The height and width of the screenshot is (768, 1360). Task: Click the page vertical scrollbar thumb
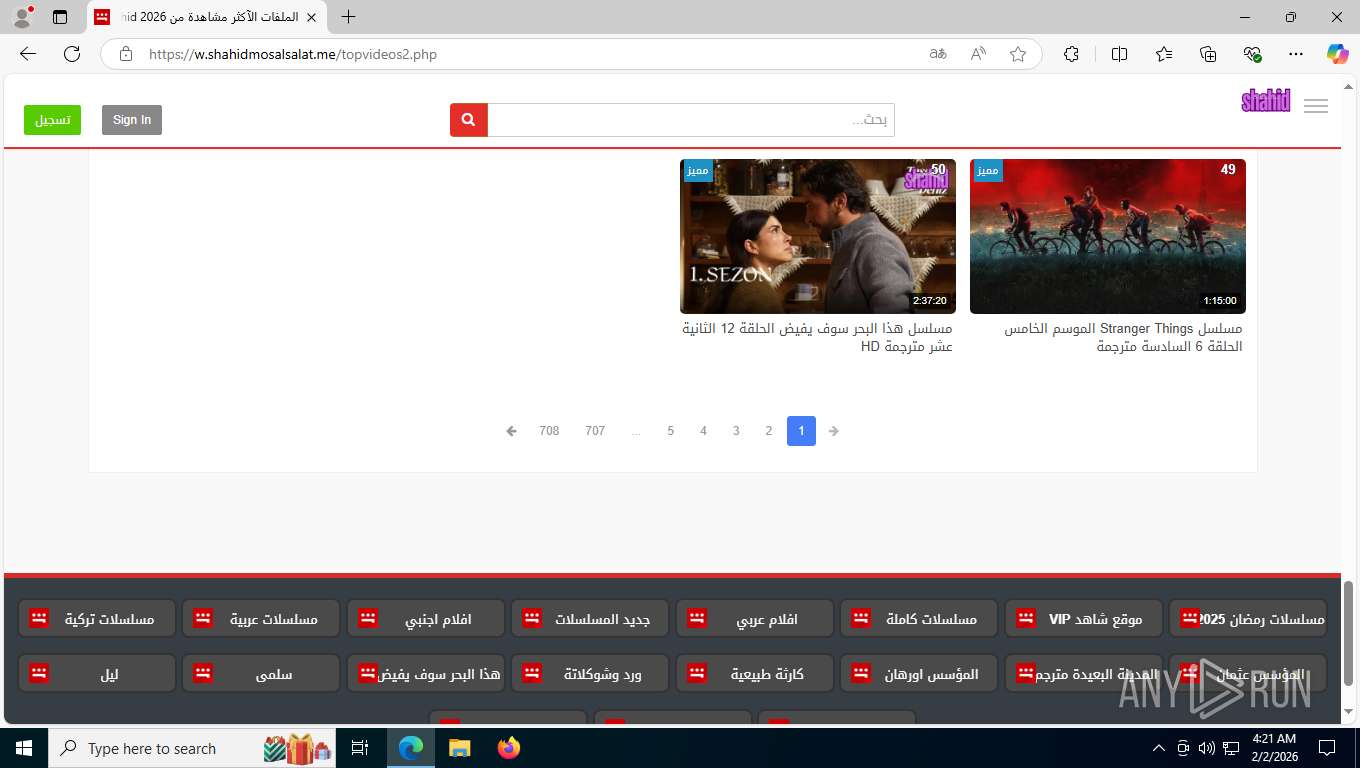coord(1349,633)
